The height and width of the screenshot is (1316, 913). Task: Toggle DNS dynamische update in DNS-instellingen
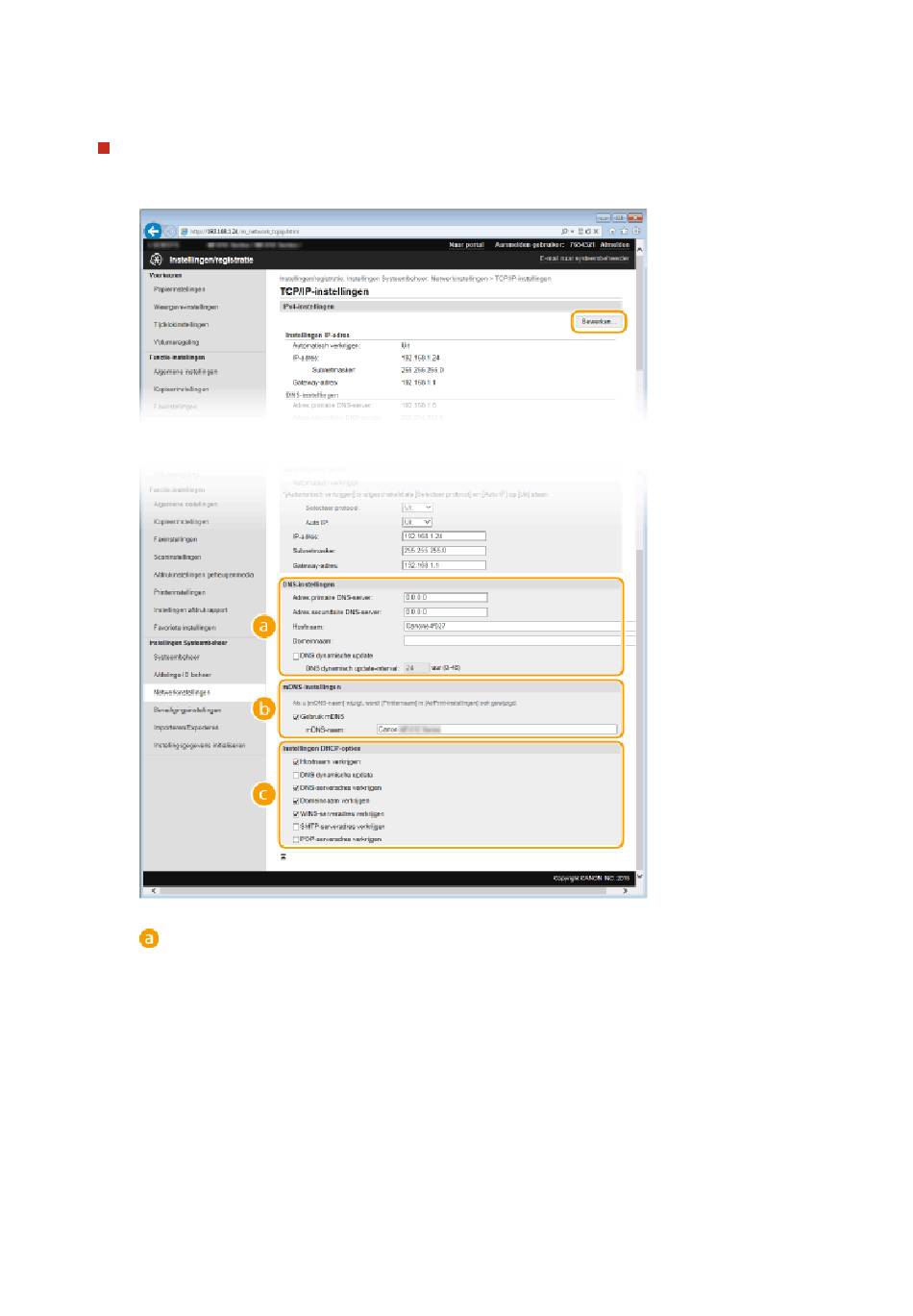pyautogui.click(x=296, y=657)
